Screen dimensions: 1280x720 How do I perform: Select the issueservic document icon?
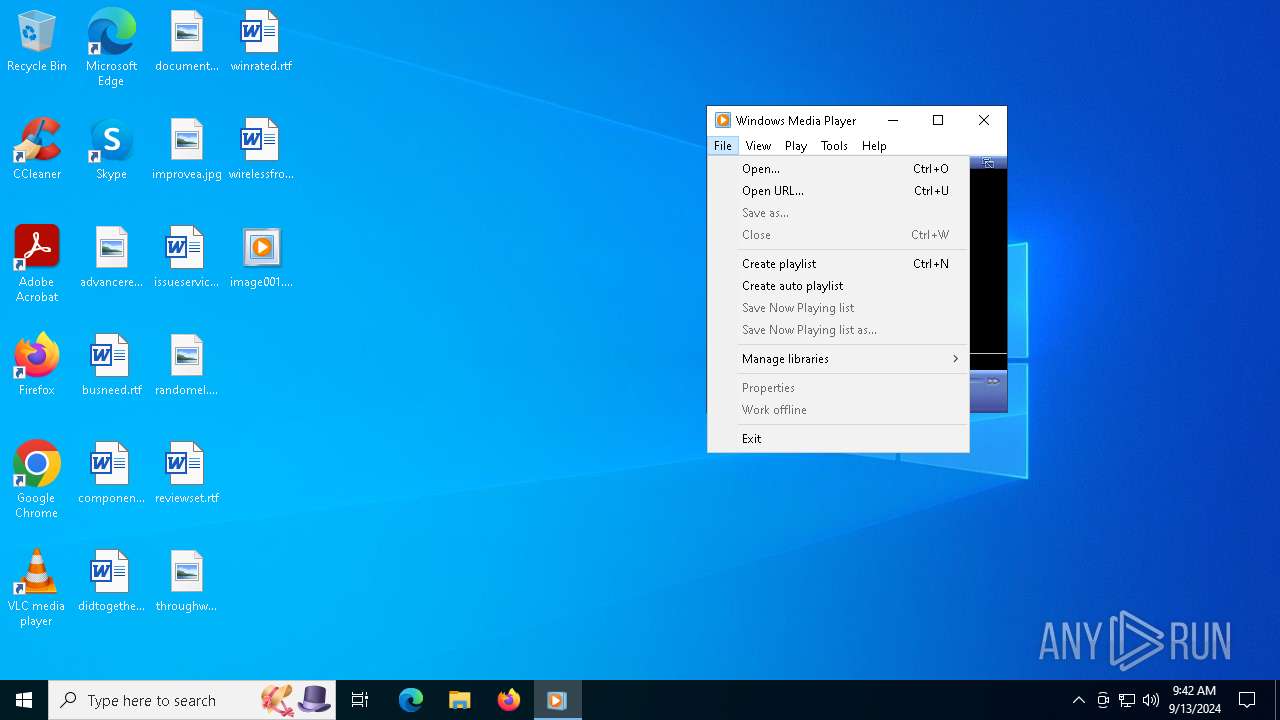point(187,258)
